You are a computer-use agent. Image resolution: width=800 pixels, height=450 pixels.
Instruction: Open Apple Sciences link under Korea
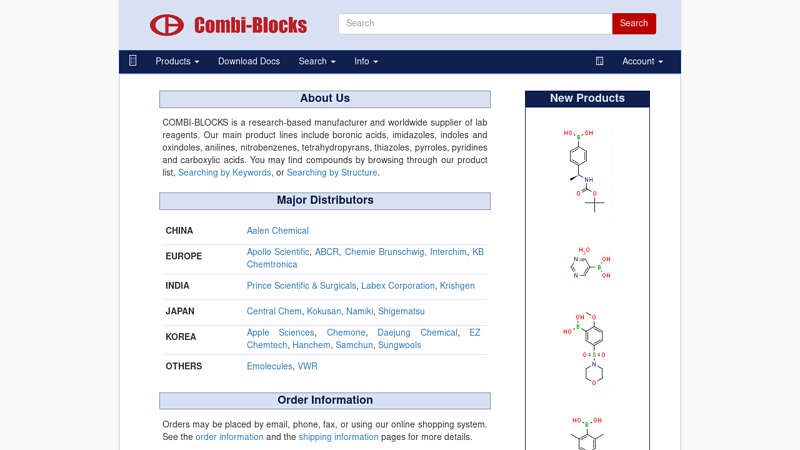coord(280,333)
